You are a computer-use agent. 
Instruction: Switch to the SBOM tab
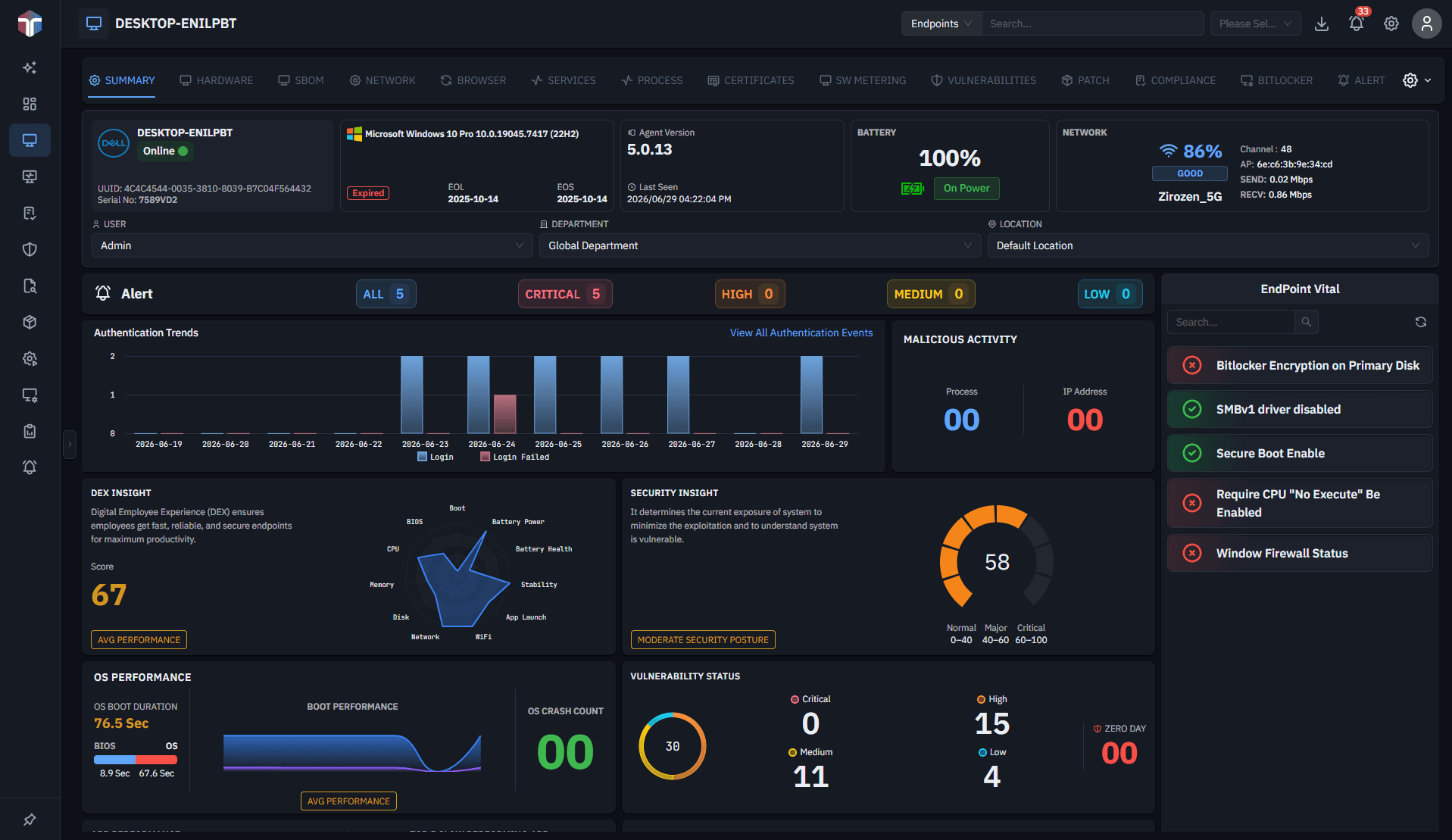click(301, 80)
